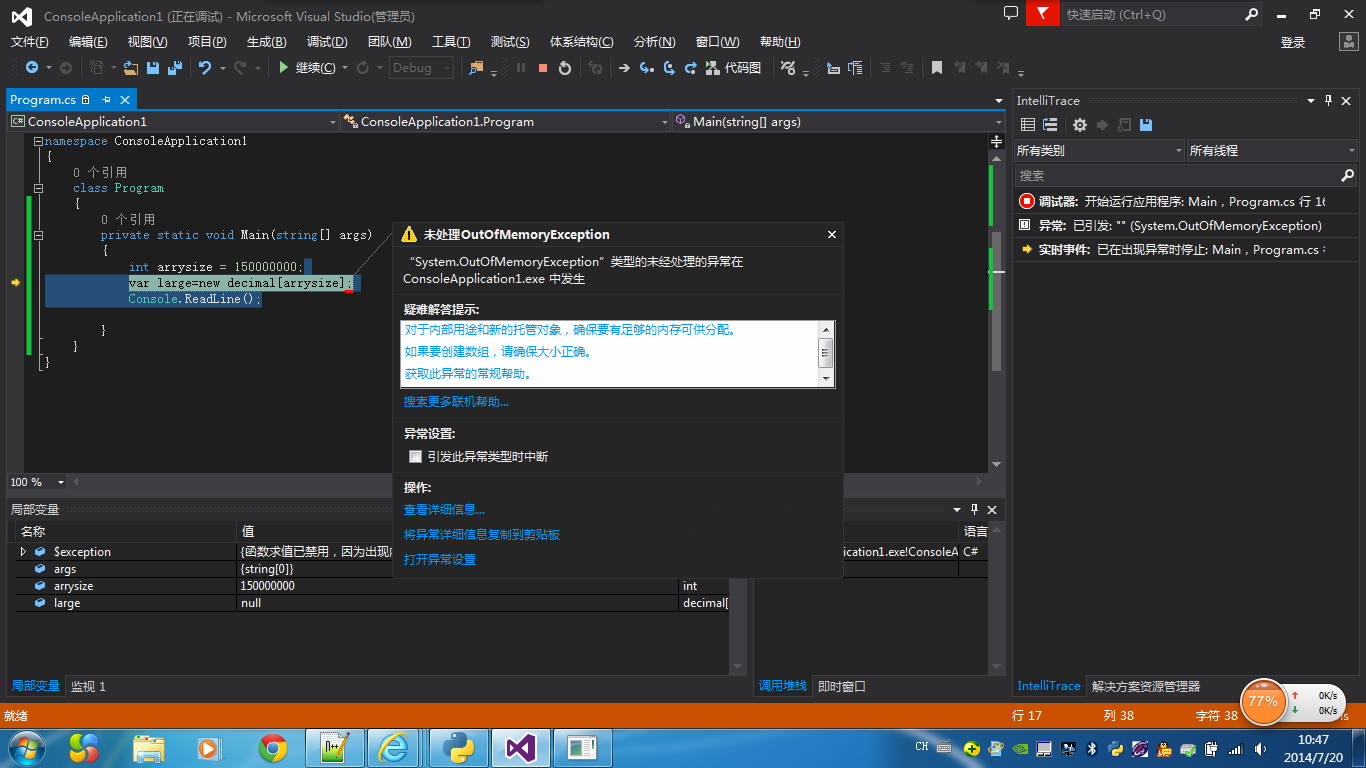
Task: Collapse the namespace ConsoleApplication1 code block
Action: click(38, 141)
